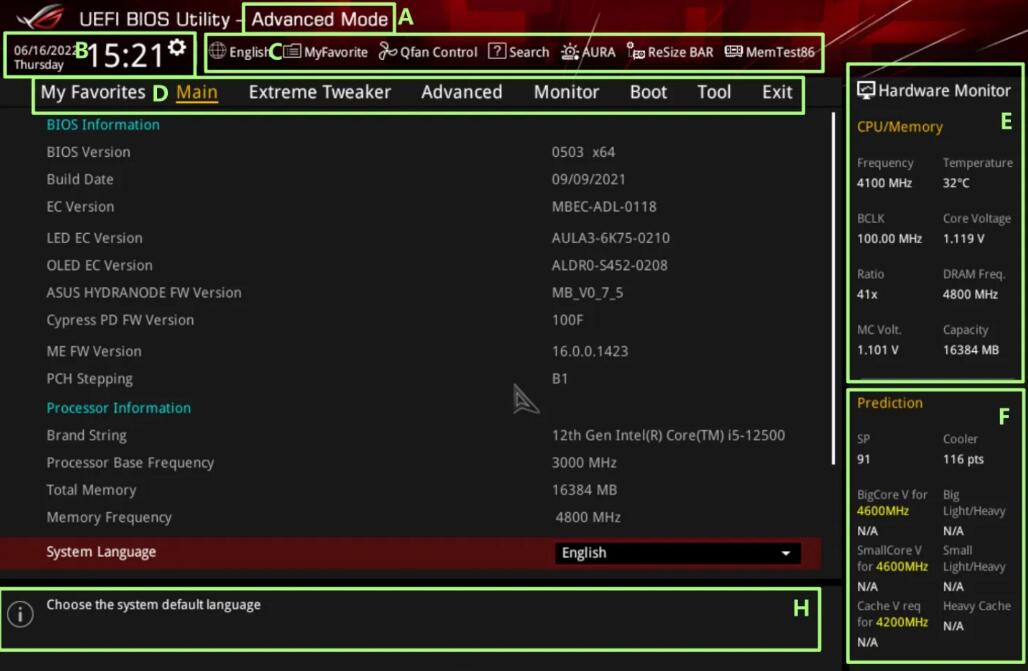Switch to the My Favorites tab
This screenshot has height=671, width=1028.
(93, 92)
